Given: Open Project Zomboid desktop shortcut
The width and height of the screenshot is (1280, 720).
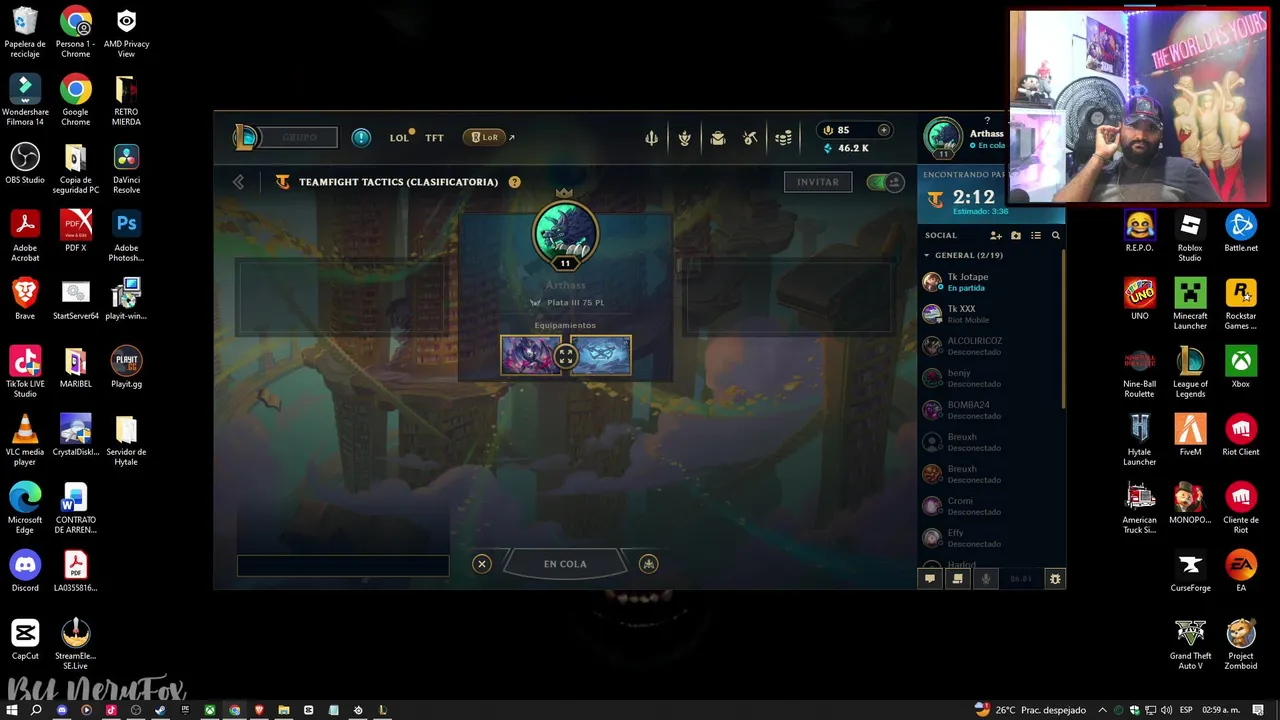Looking at the screenshot, I should click(x=1241, y=645).
